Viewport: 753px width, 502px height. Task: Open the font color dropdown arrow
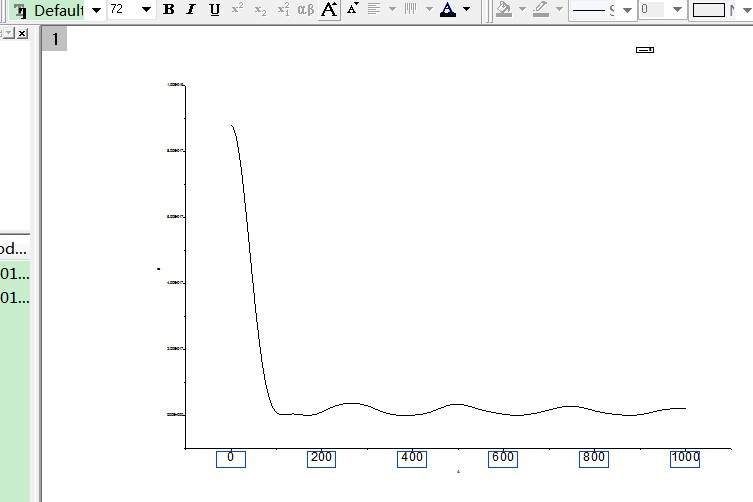pos(466,9)
